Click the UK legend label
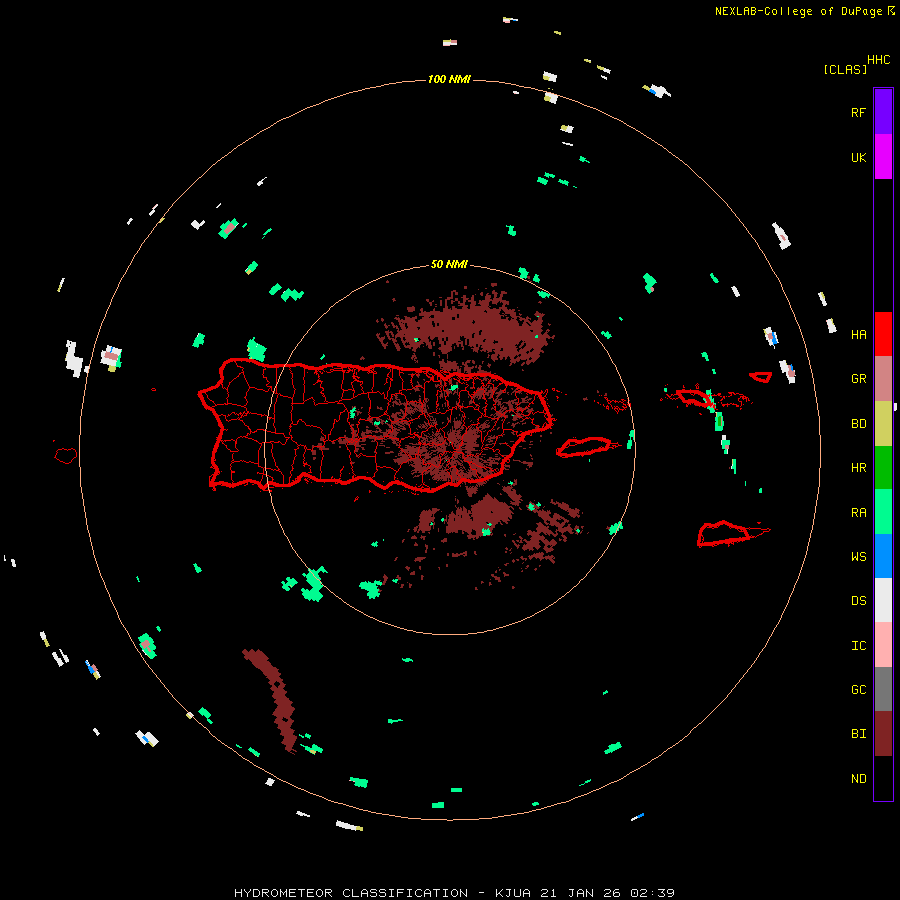 point(858,157)
